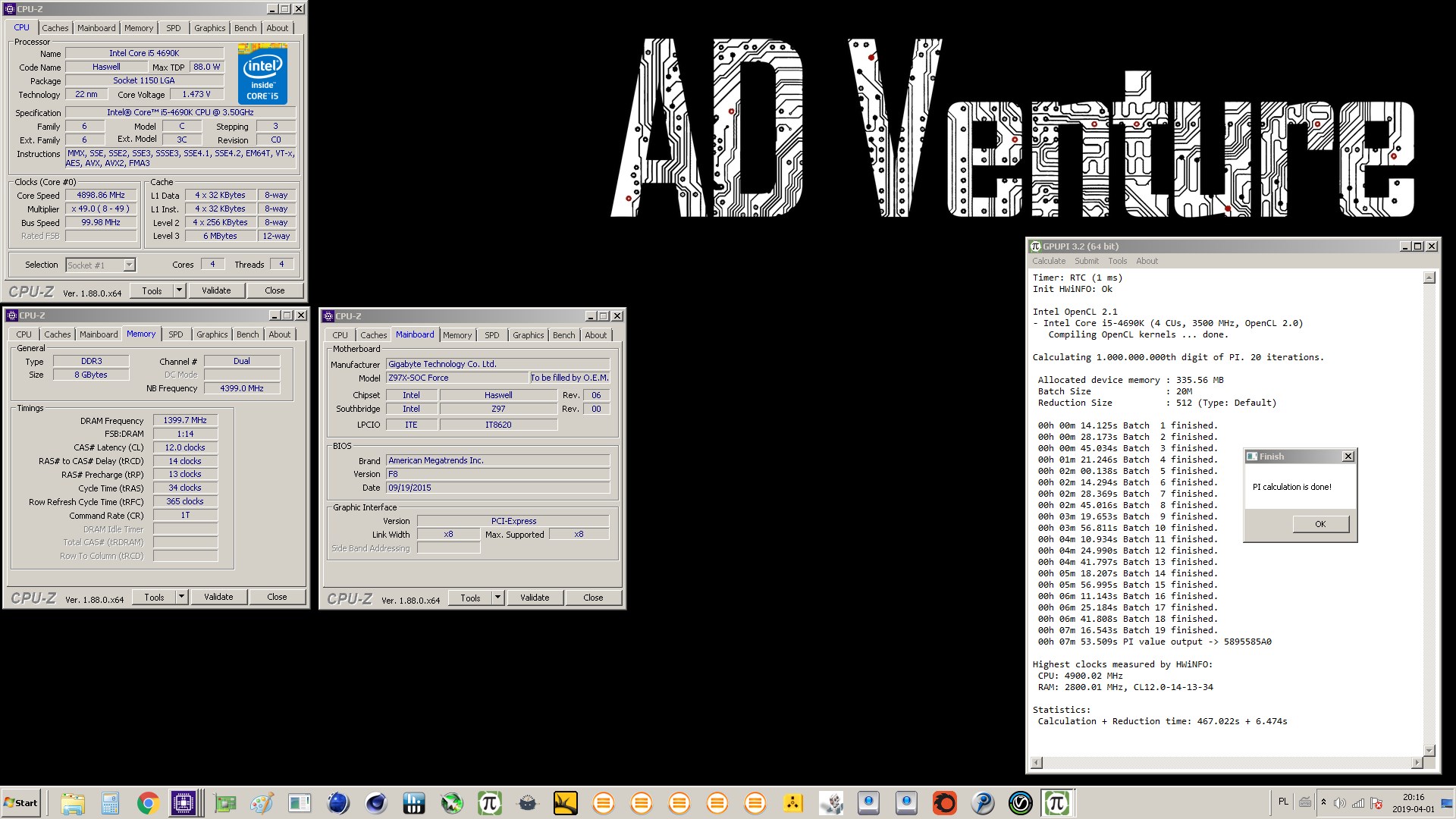
Task: Click the Intel Core i5 4690K name field
Action: tap(144, 53)
